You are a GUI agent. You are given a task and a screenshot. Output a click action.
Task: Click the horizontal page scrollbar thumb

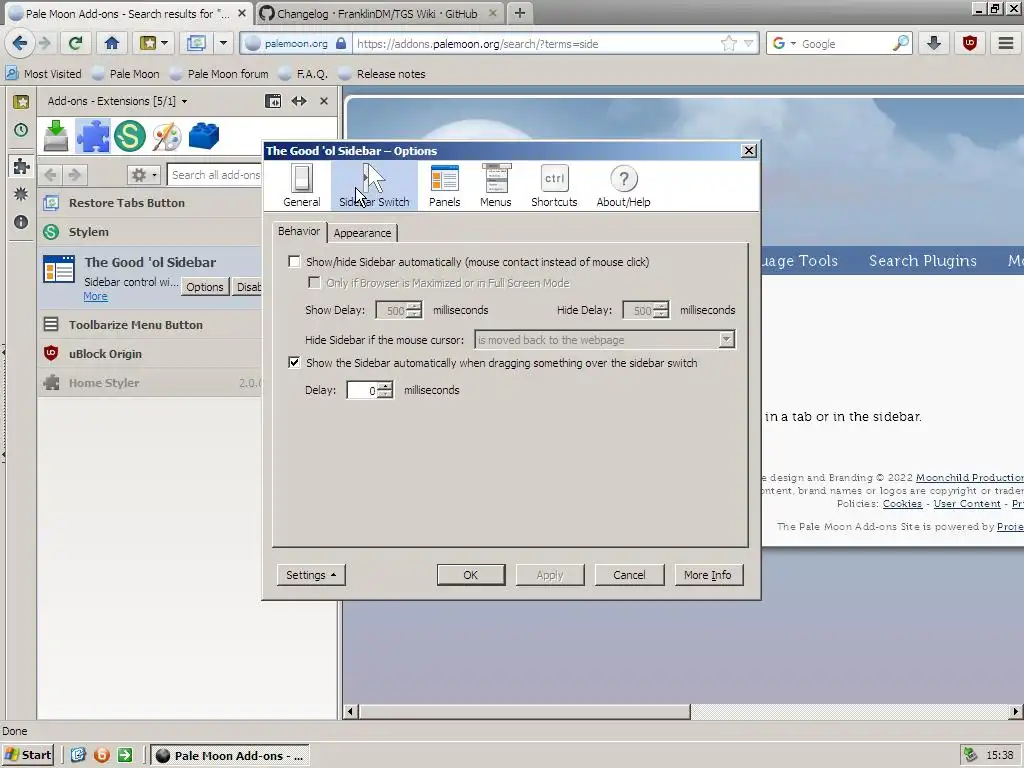pyautogui.click(x=524, y=711)
